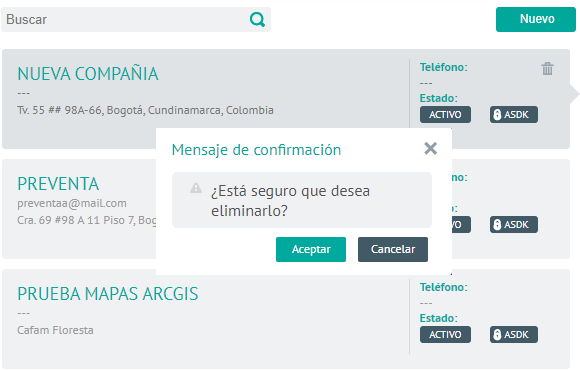Click the ASDK lock badge for PRUEBA MAPAS ARCGIS
580x371 pixels.
(514, 334)
